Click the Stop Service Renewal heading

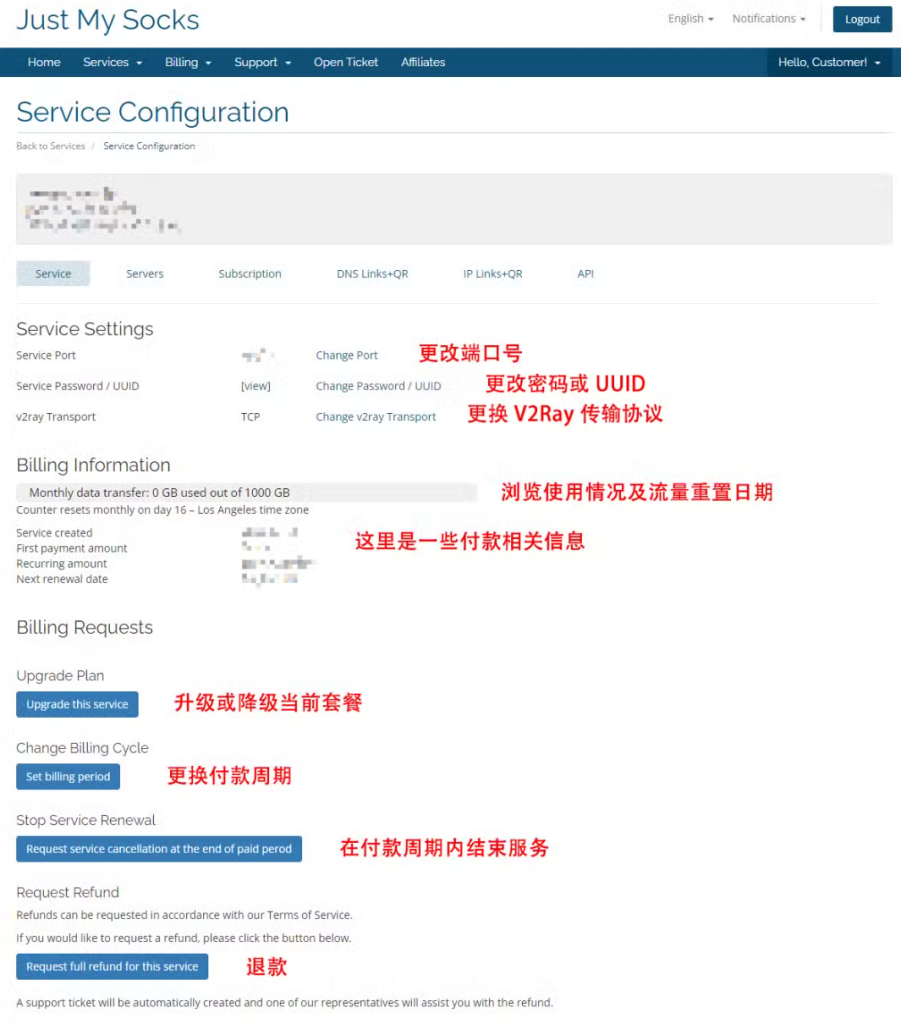tap(86, 820)
